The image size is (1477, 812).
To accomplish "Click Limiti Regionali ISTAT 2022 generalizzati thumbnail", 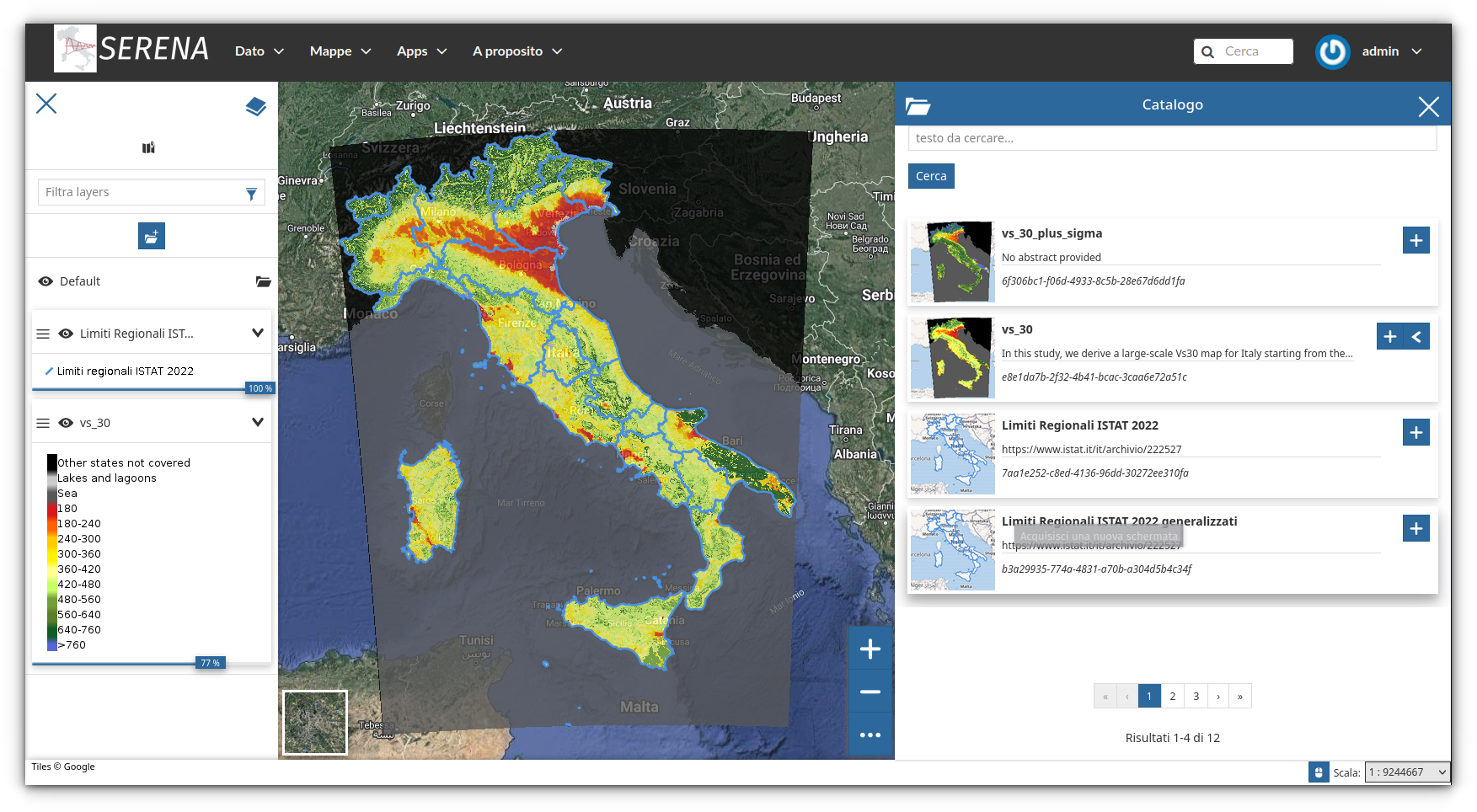I will [x=953, y=550].
